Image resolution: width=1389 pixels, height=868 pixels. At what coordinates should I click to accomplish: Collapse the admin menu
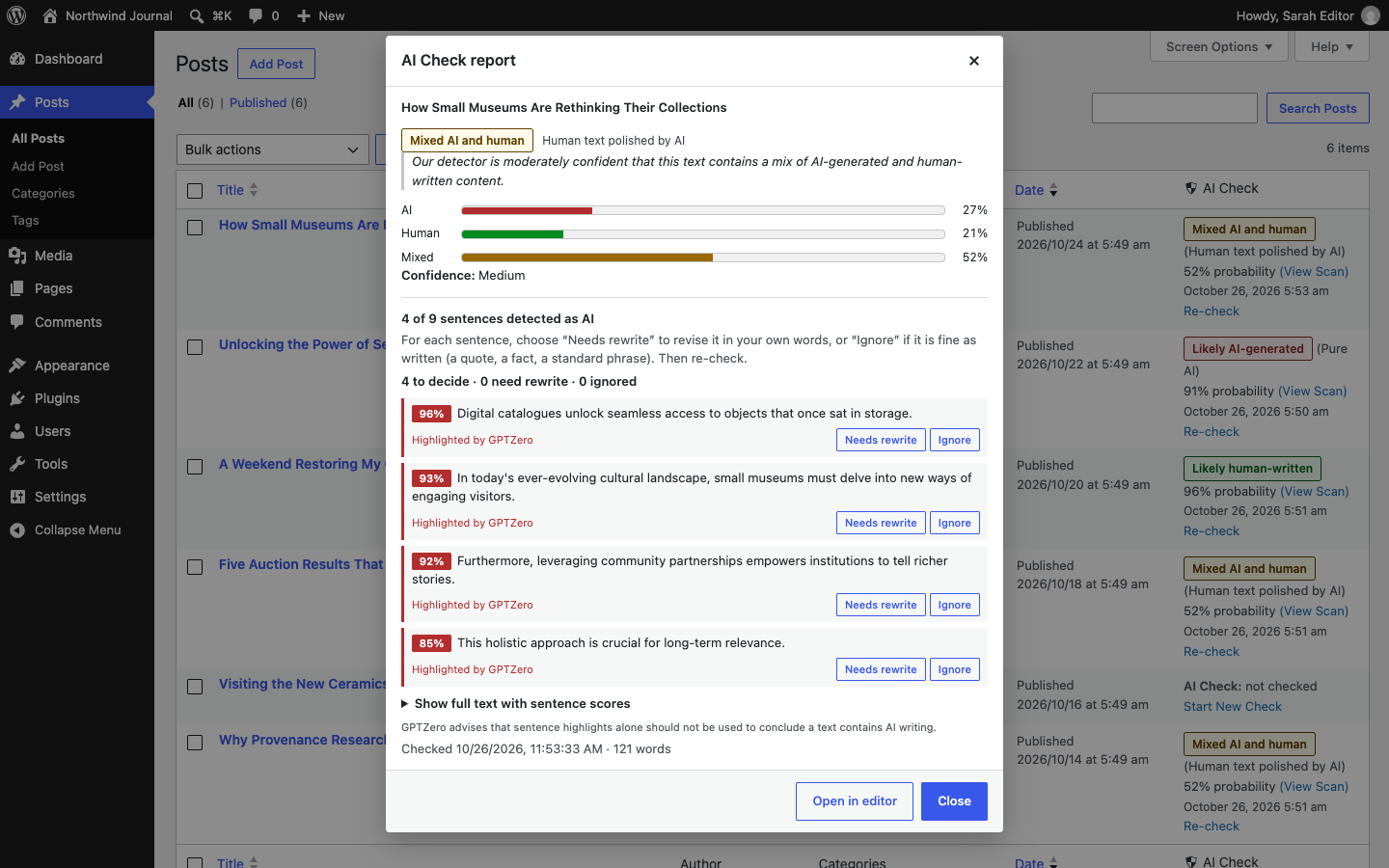77,529
